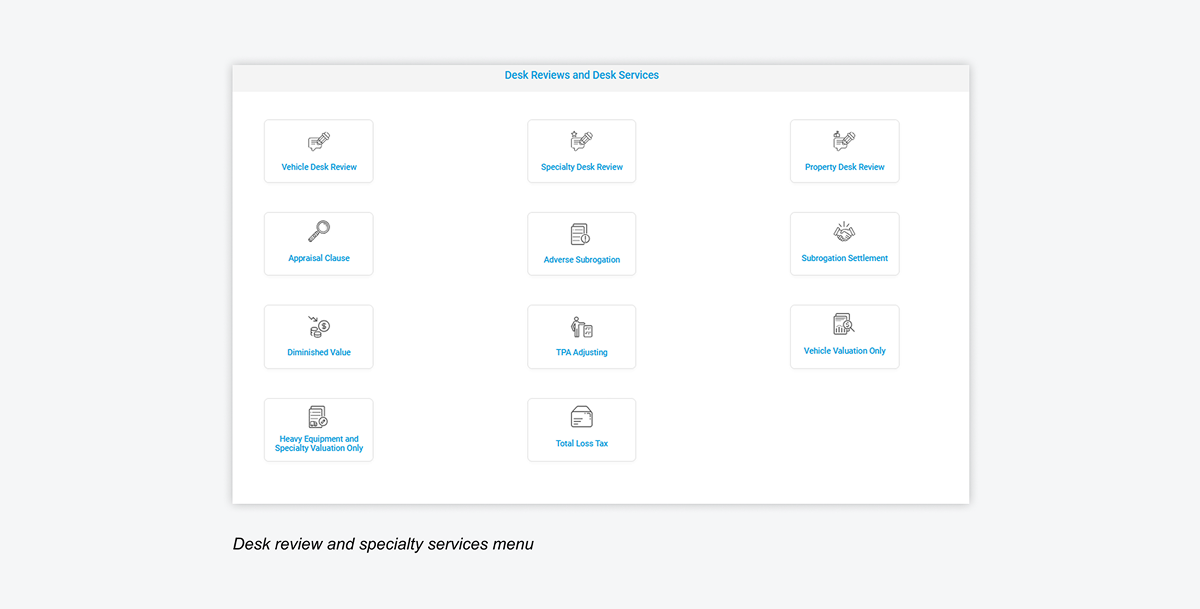This screenshot has width=1200, height=609.
Task: Select the Specialty Desk Review label
Action: pyautogui.click(x=581, y=167)
